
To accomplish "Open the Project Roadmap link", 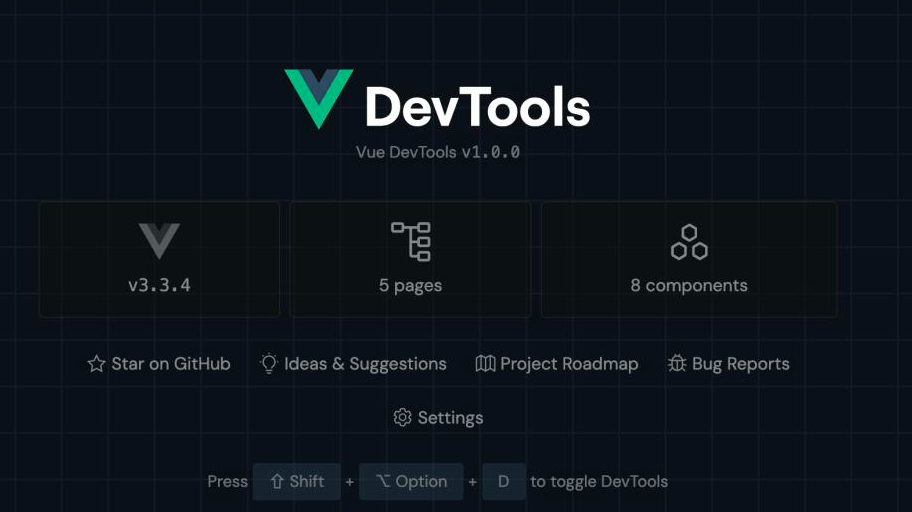I will tap(557, 364).
